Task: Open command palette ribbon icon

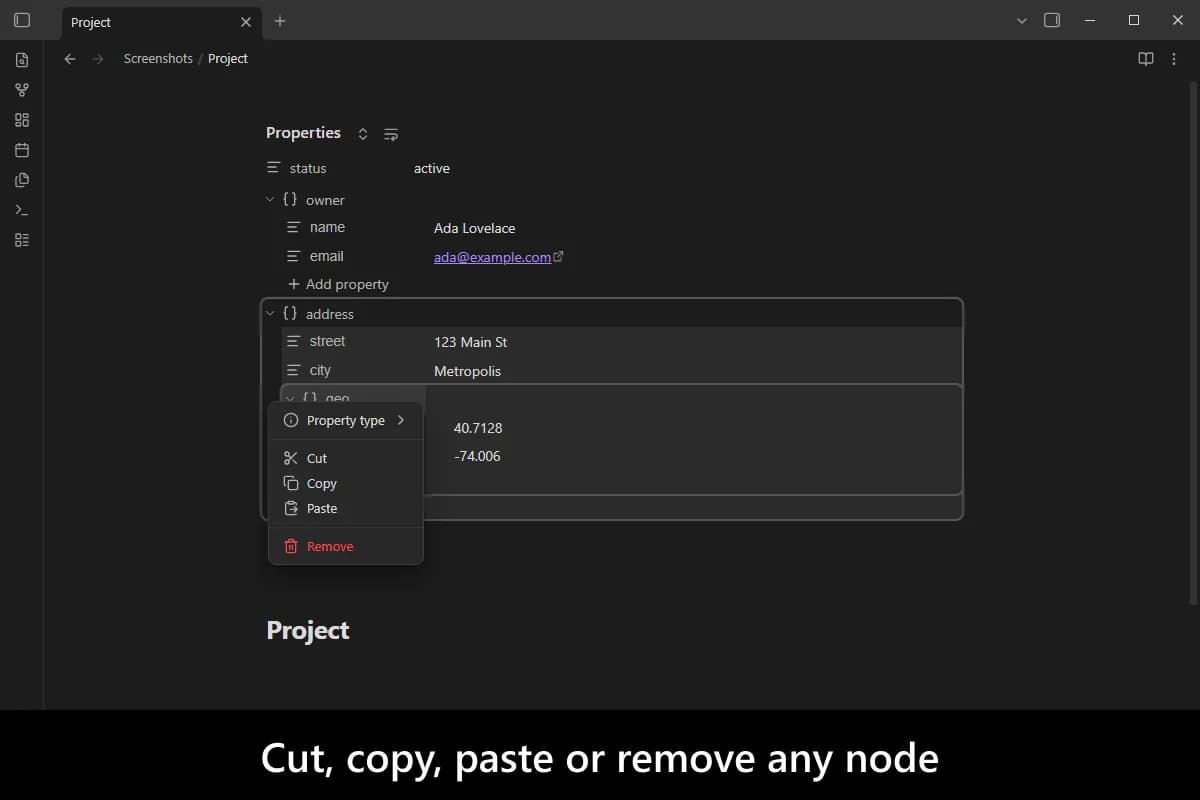Action: (x=21, y=210)
